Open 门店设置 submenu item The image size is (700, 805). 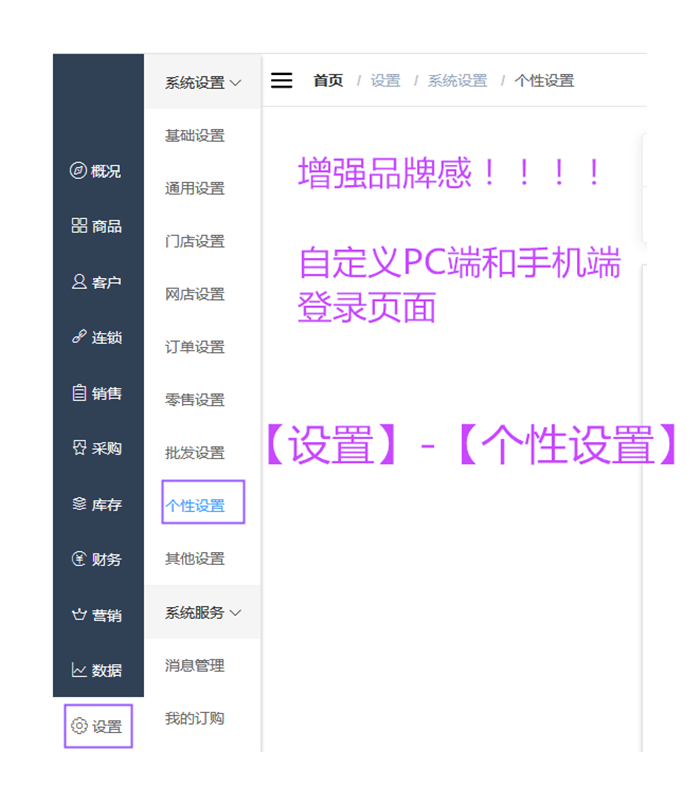click(x=195, y=241)
